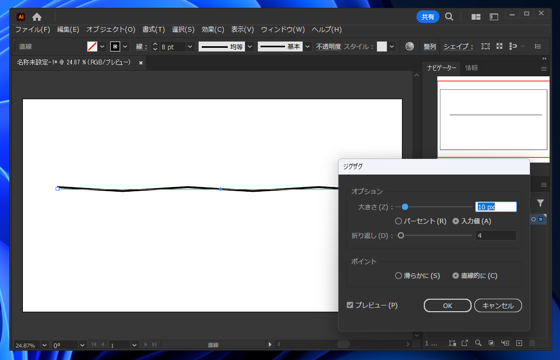Click the Illustrator Ai logo icon
Image resolution: width=560 pixels, height=360 pixels.
tap(21, 17)
